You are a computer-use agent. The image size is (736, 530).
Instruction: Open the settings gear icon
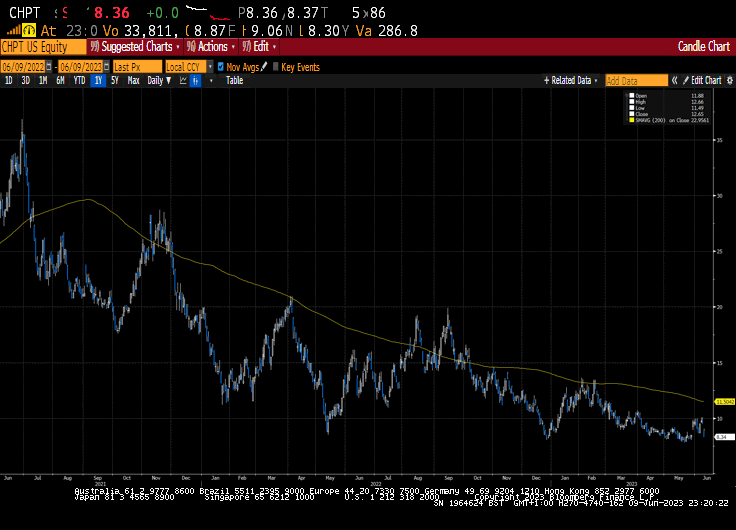point(730,80)
